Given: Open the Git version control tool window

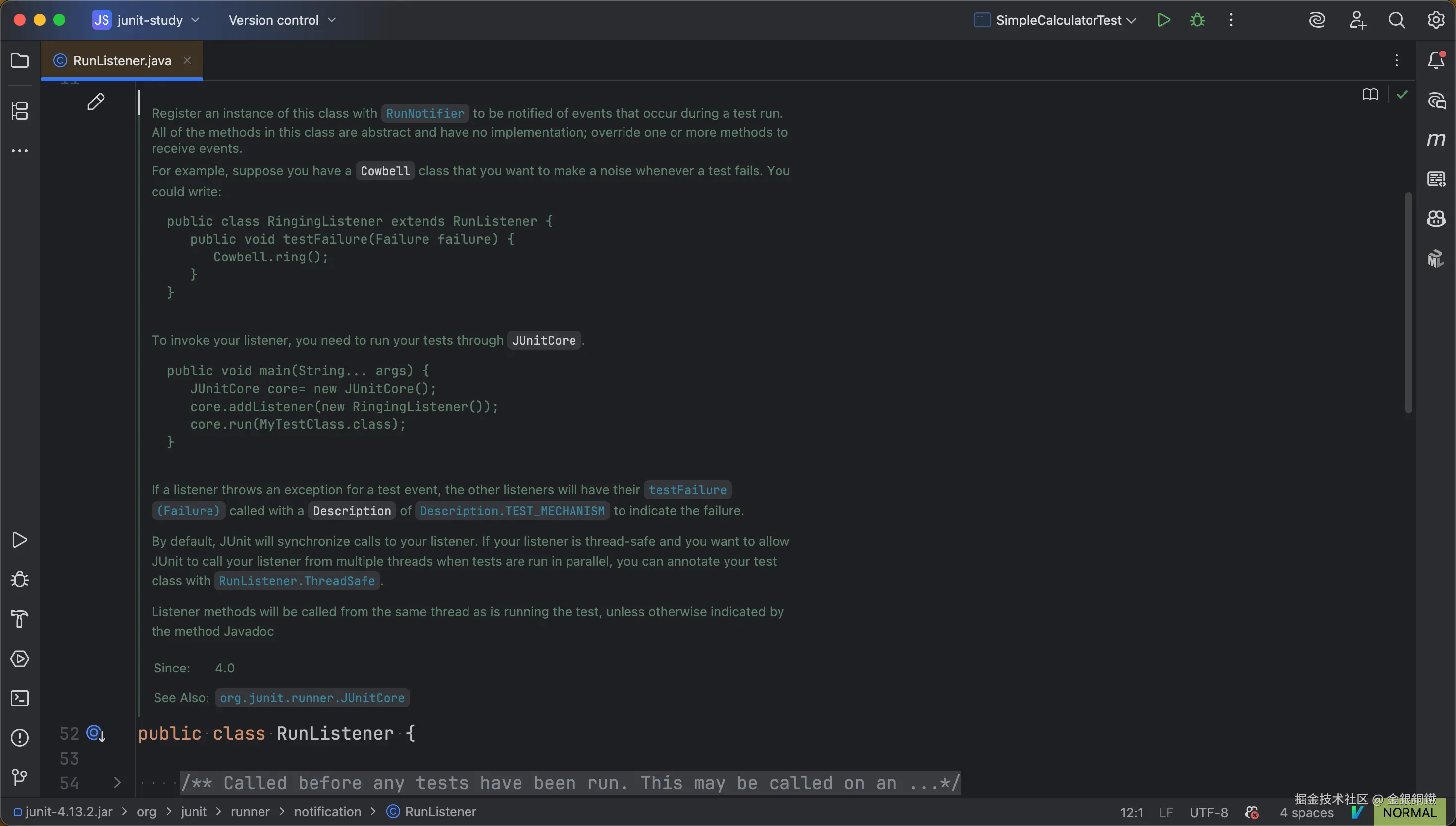Looking at the screenshot, I should [20, 777].
